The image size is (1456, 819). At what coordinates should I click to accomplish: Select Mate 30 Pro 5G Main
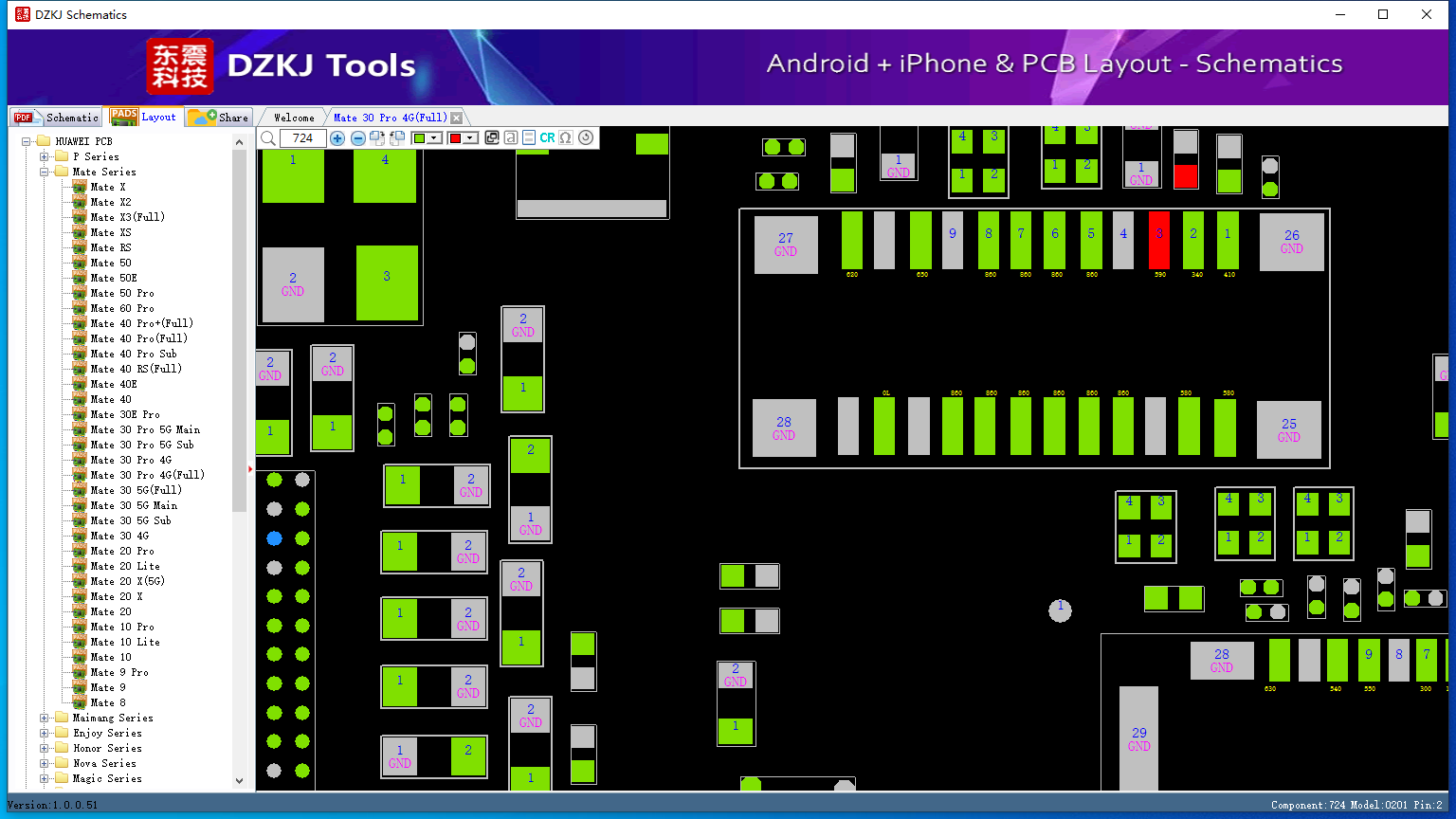(145, 429)
